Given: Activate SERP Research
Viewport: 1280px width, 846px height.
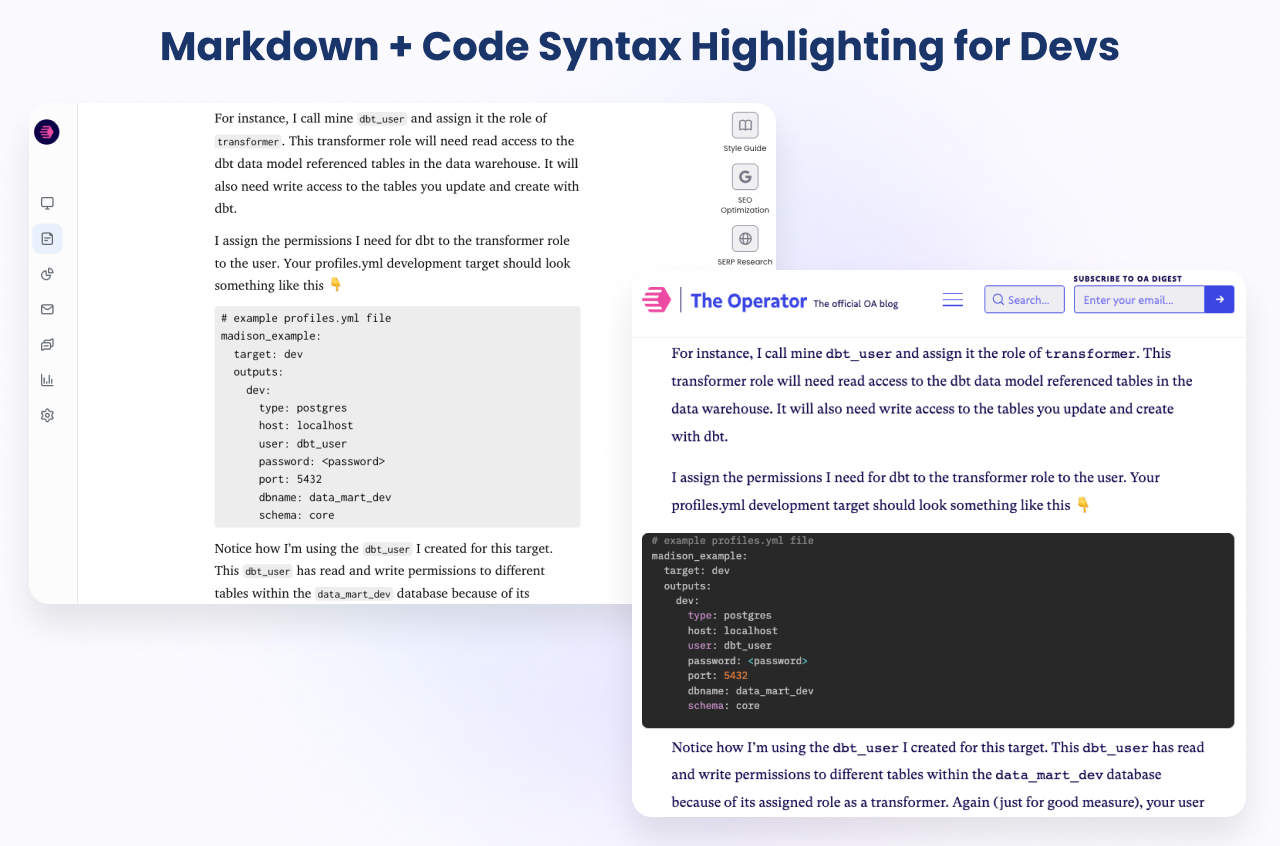Looking at the screenshot, I should tap(744, 238).
